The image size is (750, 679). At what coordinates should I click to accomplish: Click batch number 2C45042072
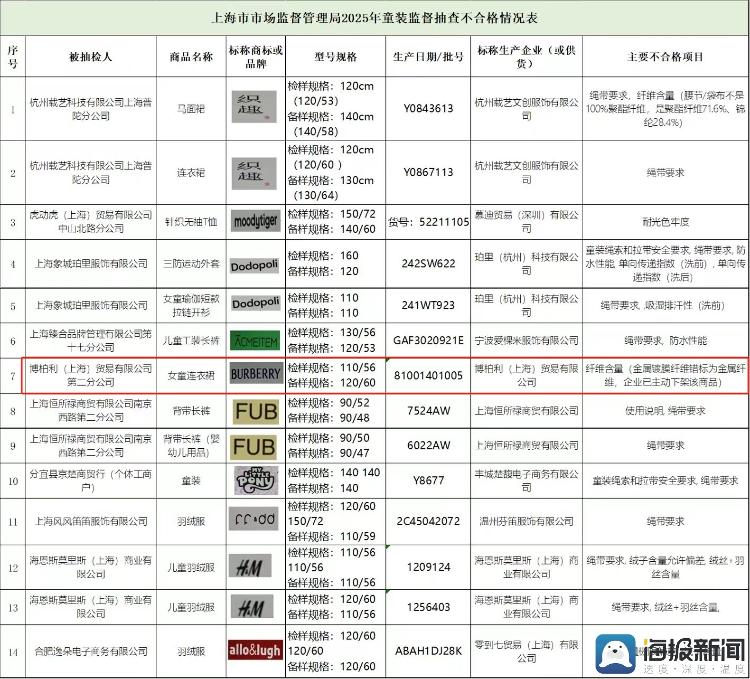pyautogui.click(x=428, y=521)
